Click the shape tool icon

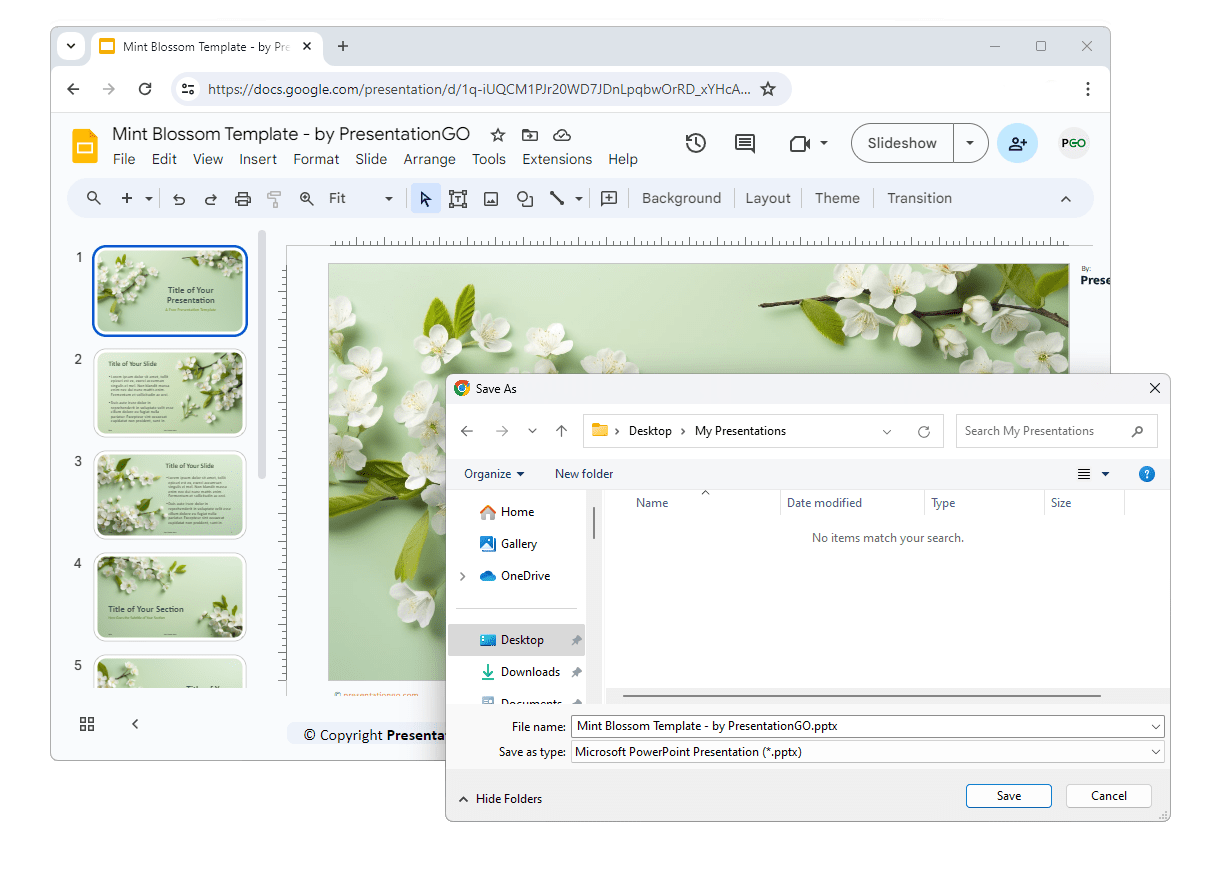point(525,199)
